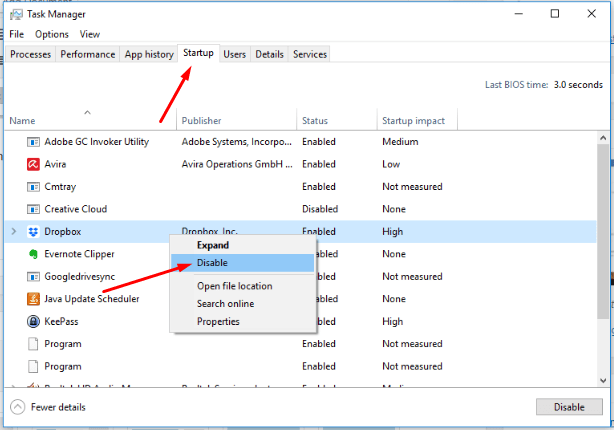Close the Task Manager window
The height and width of the screenshot is (430, 614).
point(591,14)
